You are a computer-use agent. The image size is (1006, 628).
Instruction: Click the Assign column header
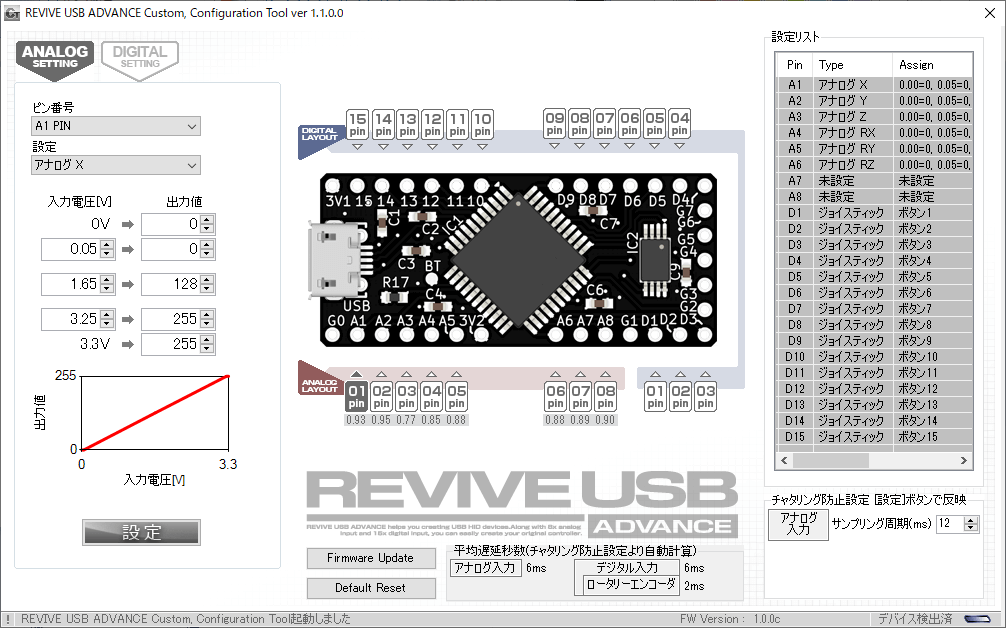point(932,65)
